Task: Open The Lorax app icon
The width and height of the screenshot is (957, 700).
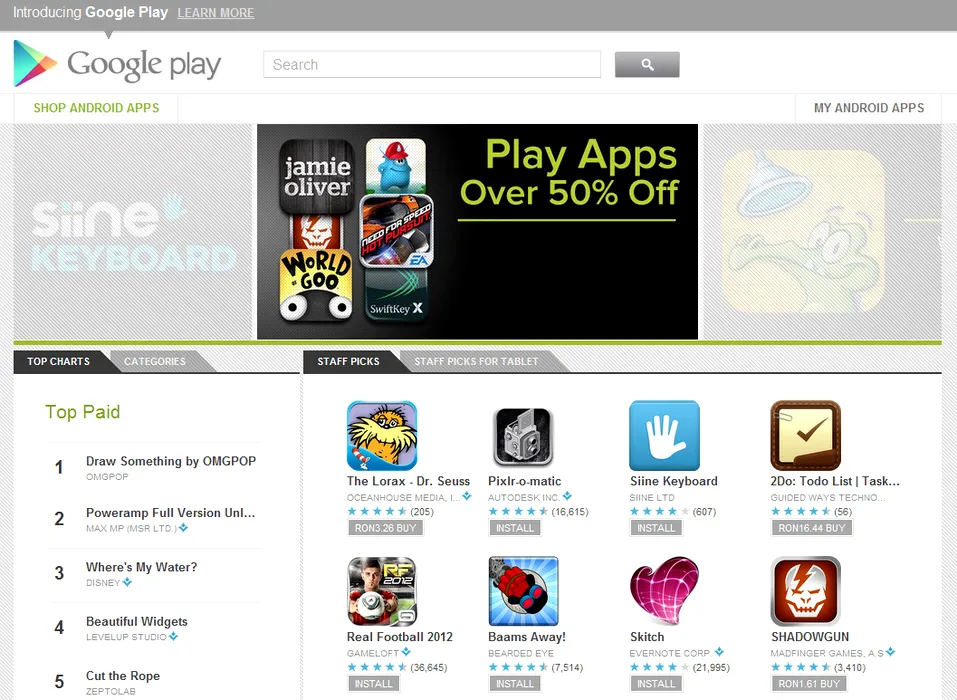Action: tap(382, 435)
